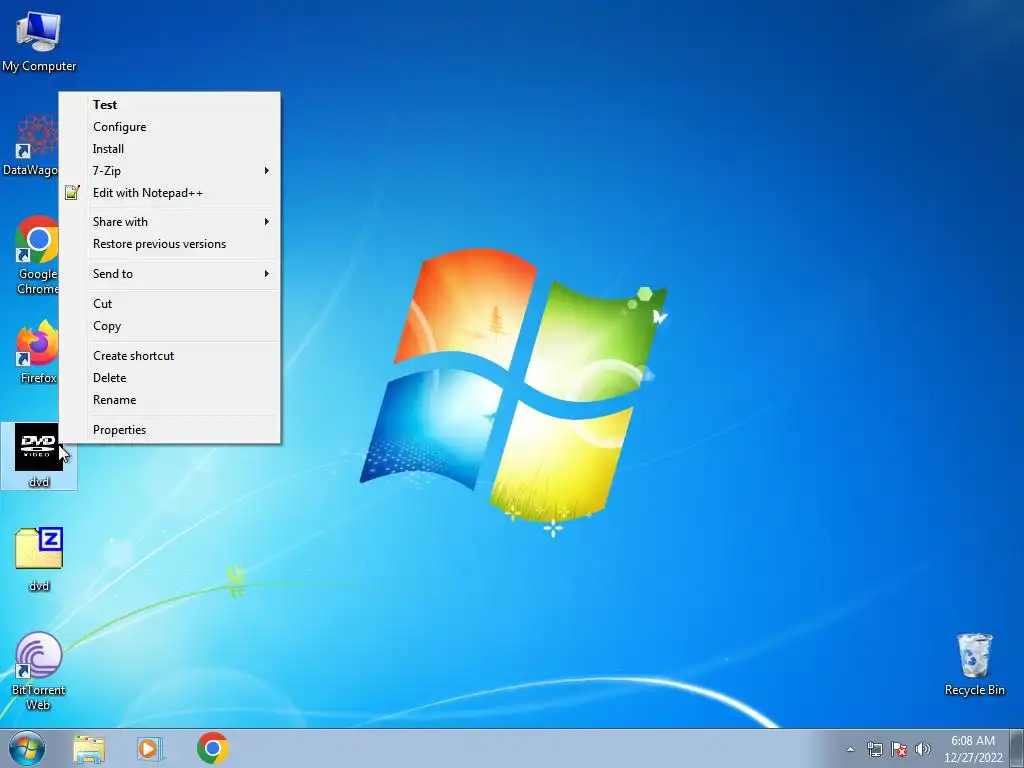Choose Restore previous versions

point(170,244)
